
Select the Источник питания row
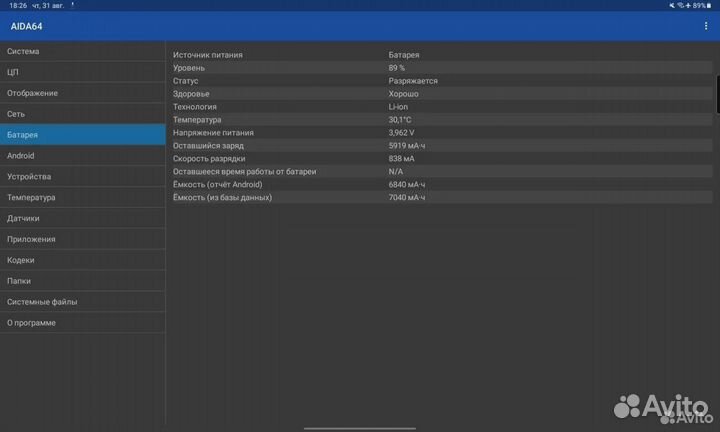tap(442, 55)
